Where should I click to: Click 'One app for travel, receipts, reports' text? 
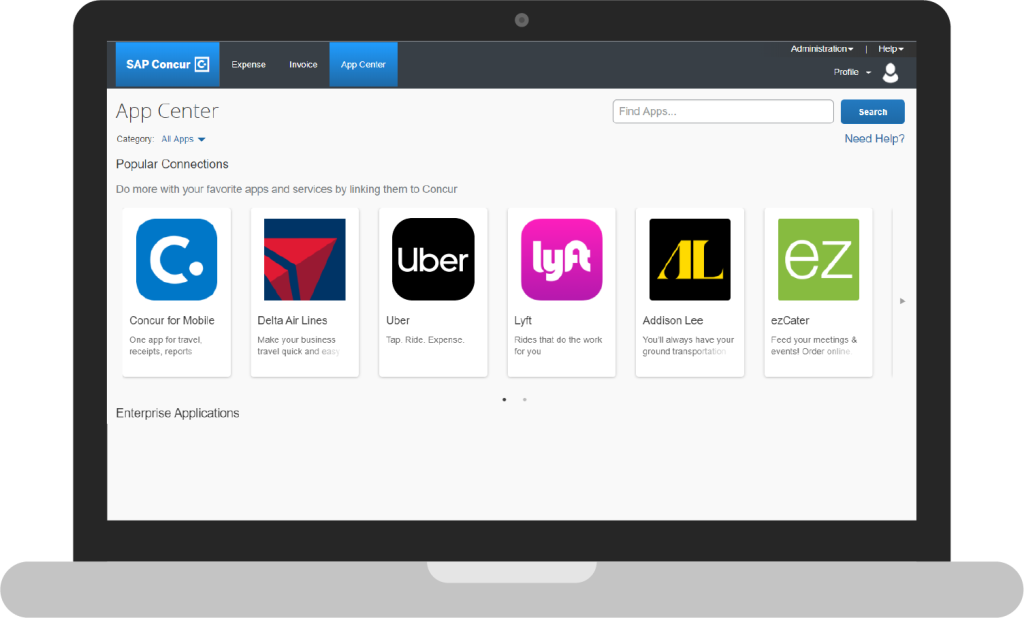tap(166, 346)
